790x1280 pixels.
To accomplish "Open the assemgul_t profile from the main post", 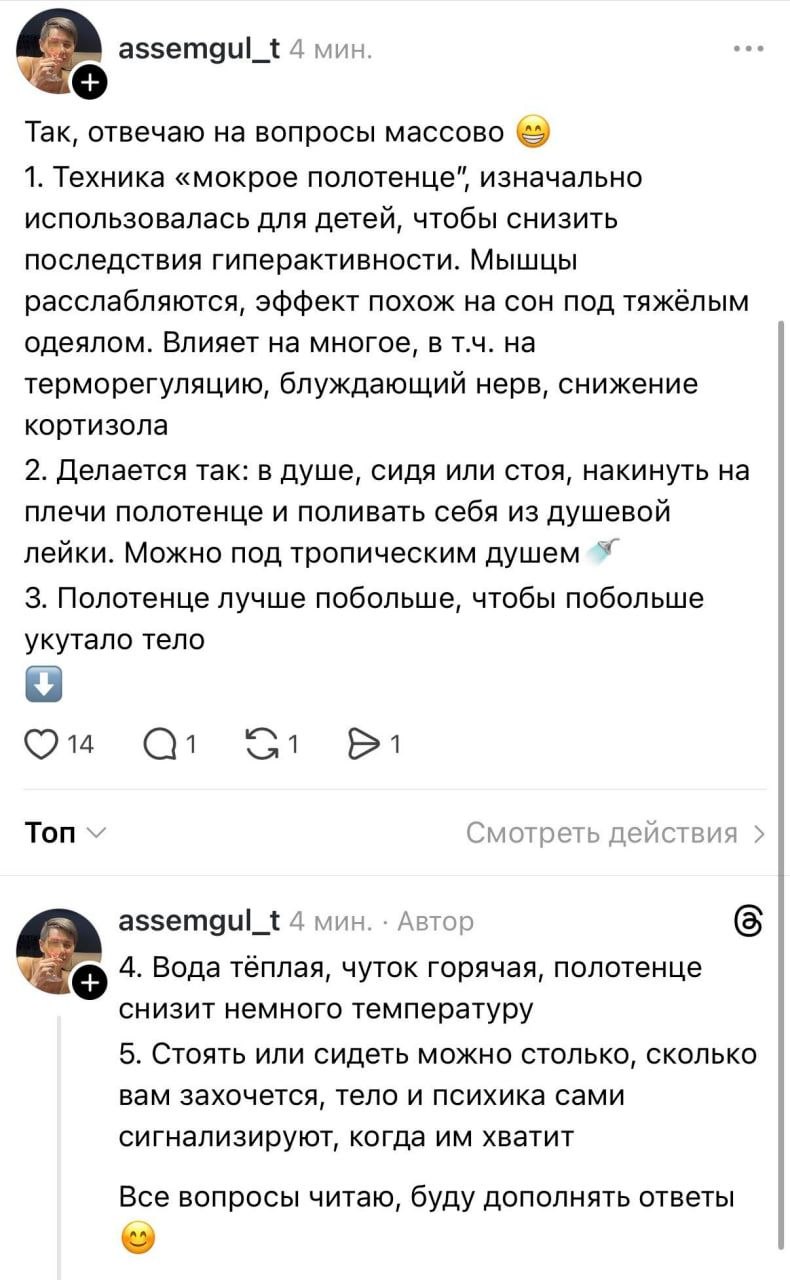I will point(197,46).
